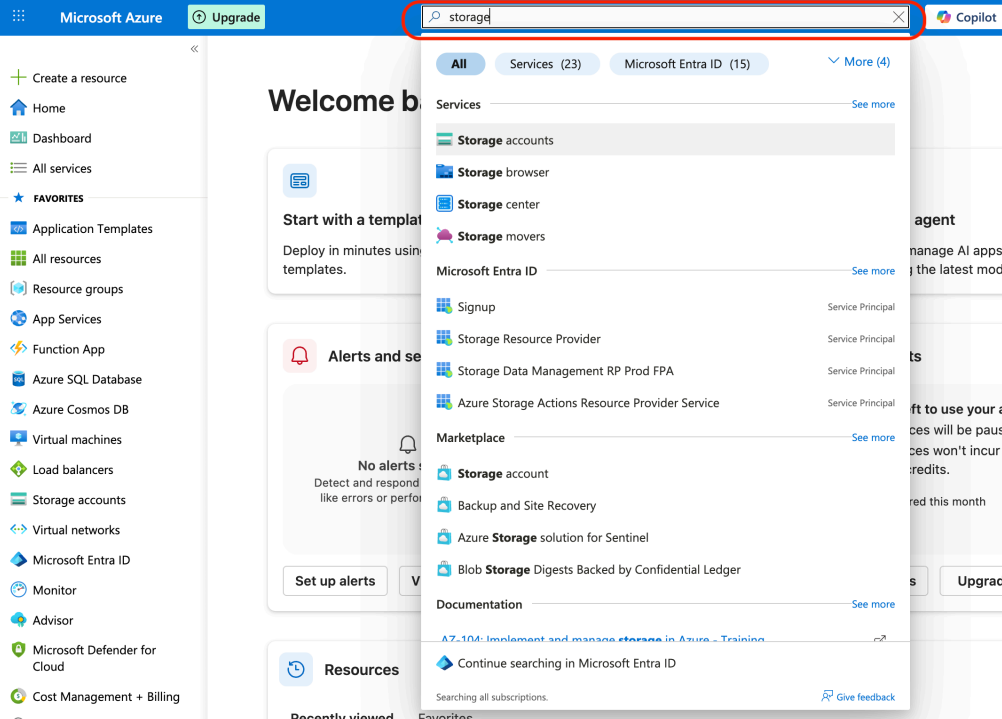
Task: Click the Upgrade button in header
Action: click(x=226, y=17)
